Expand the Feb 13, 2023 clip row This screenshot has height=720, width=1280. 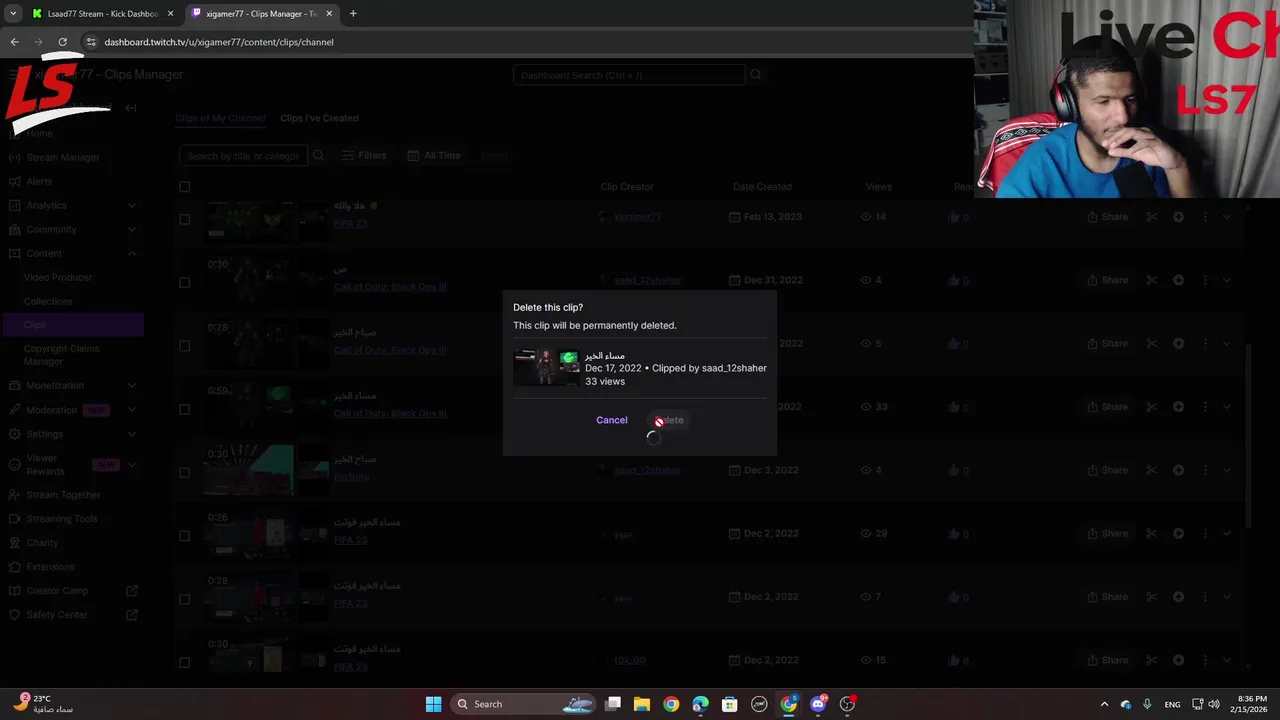pos(1227,217)
